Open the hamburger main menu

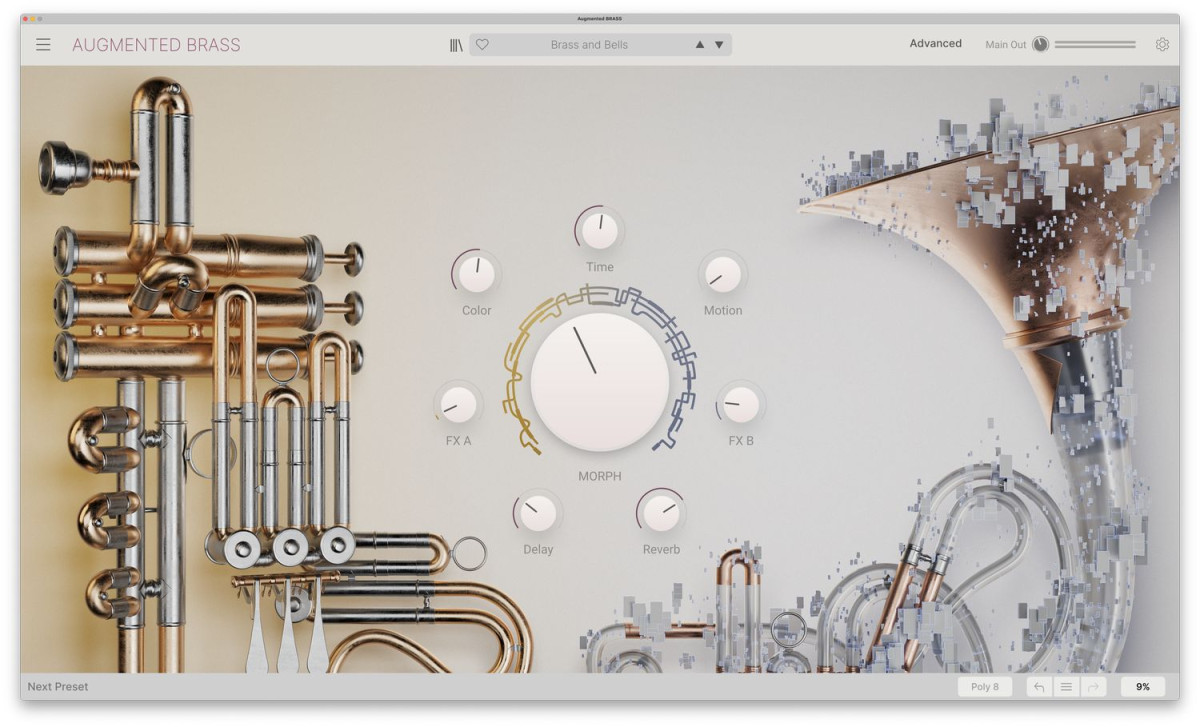point(43,44)
